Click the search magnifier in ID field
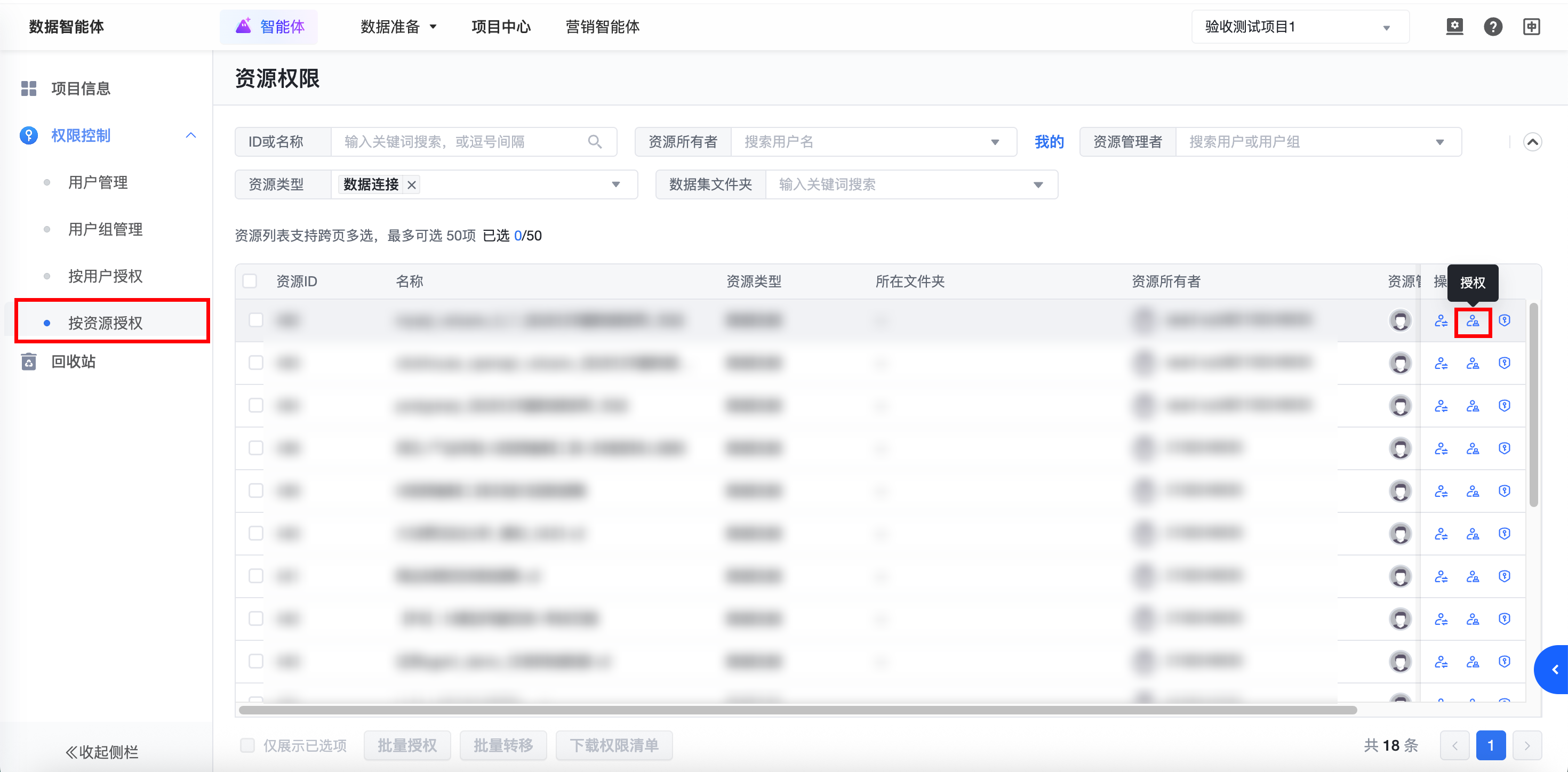This screenshot has width=1568, height=772. [595, 142]
